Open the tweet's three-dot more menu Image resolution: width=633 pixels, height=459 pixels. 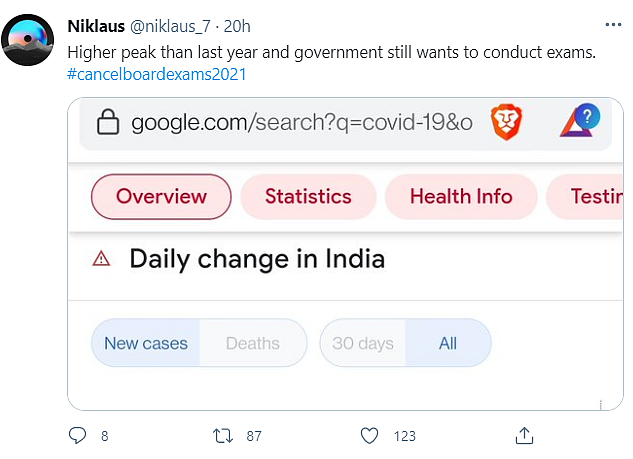click(613, 25)
